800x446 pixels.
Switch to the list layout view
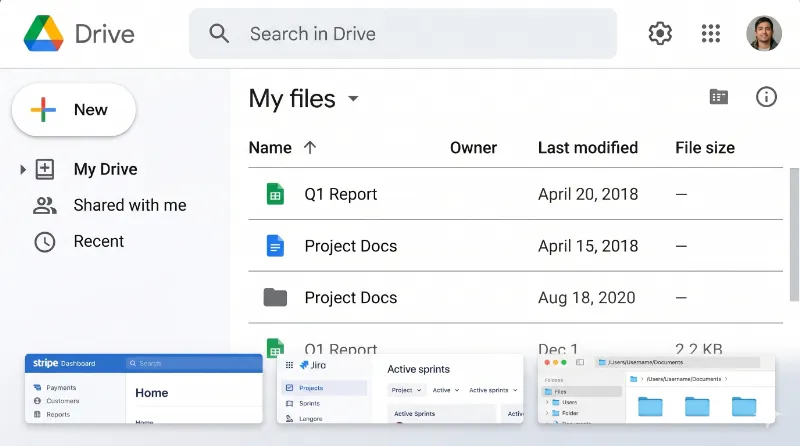(x=719, y=97)
